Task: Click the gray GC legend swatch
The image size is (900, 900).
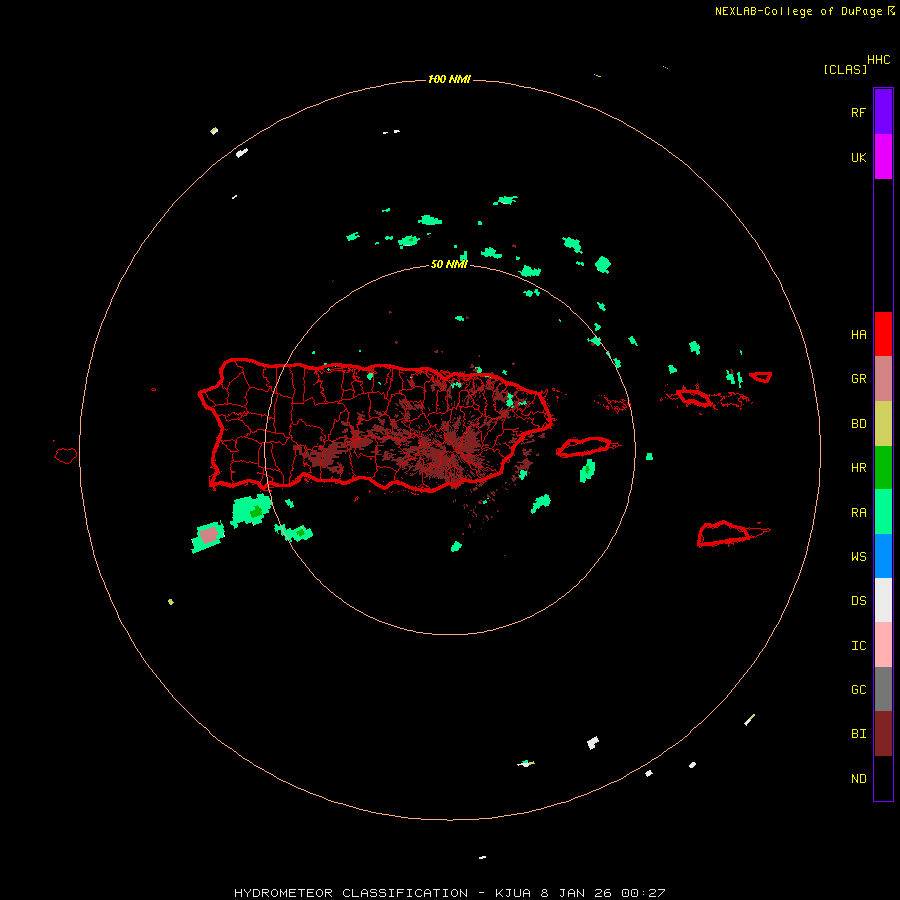Action: pos(883,689)
